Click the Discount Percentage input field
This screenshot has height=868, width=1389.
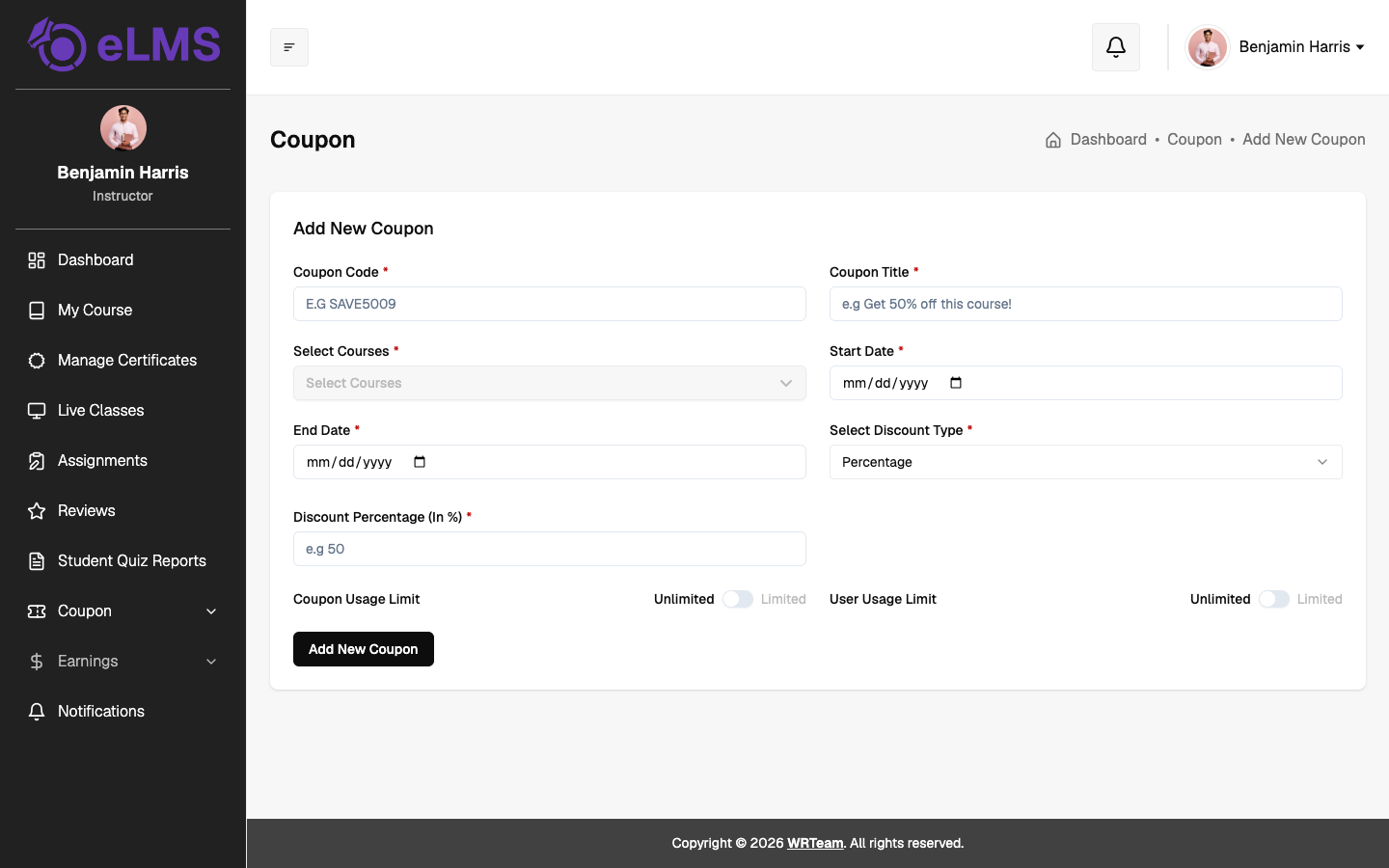pos(550,549)
